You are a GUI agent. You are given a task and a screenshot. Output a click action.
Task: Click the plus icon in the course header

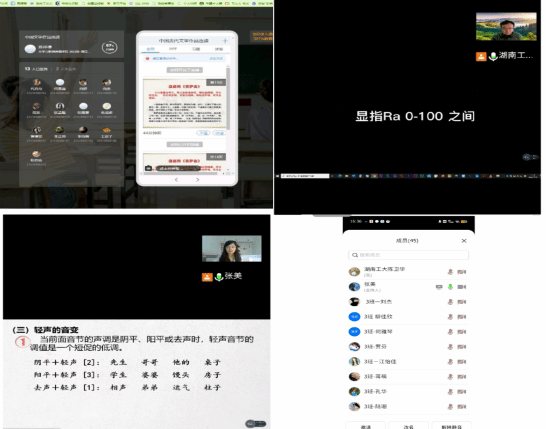pos(225,41)
